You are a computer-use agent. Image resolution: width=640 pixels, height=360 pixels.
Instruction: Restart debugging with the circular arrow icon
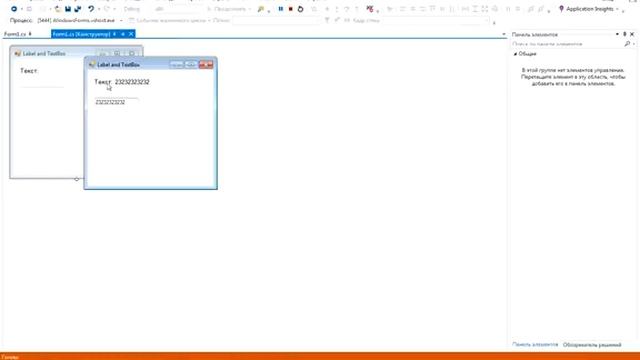[300, 9]
